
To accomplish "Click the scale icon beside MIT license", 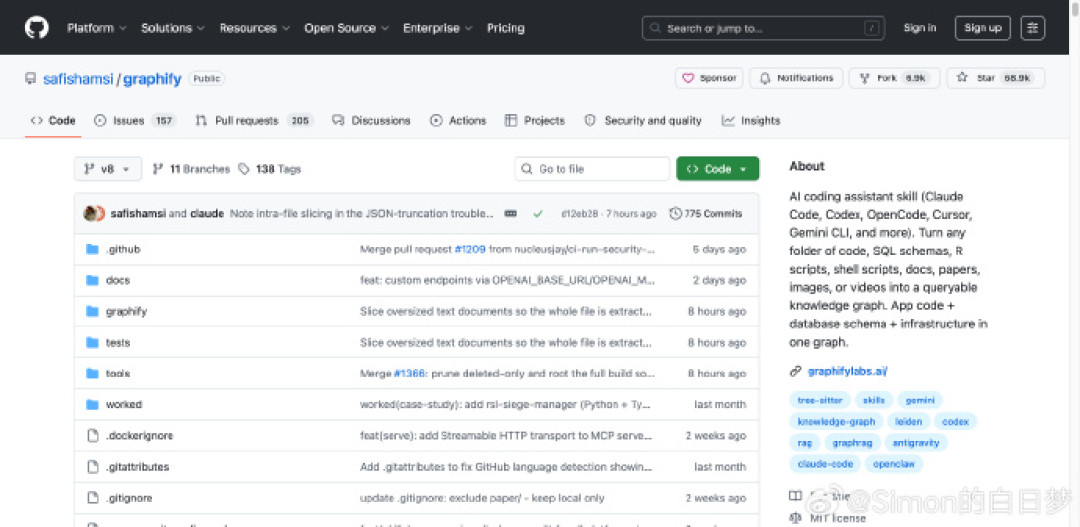I will click(796, 517).
